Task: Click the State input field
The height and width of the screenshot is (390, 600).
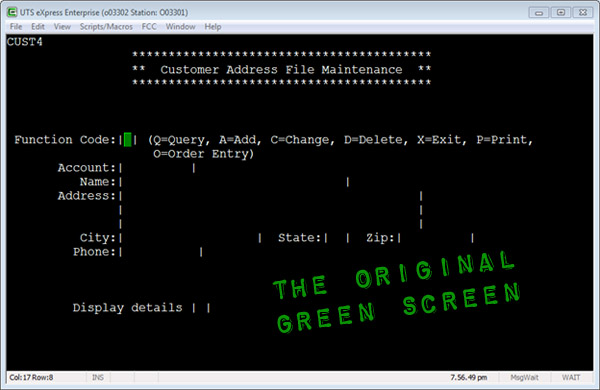Action: click(337, 238)
